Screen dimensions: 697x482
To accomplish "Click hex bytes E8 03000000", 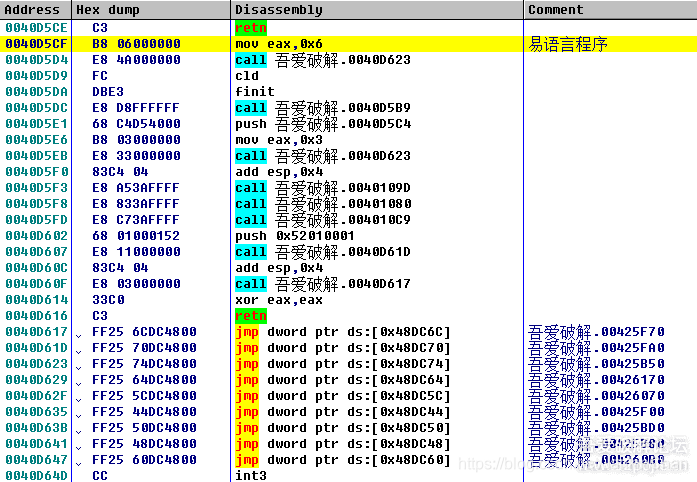I will [136, 284].
